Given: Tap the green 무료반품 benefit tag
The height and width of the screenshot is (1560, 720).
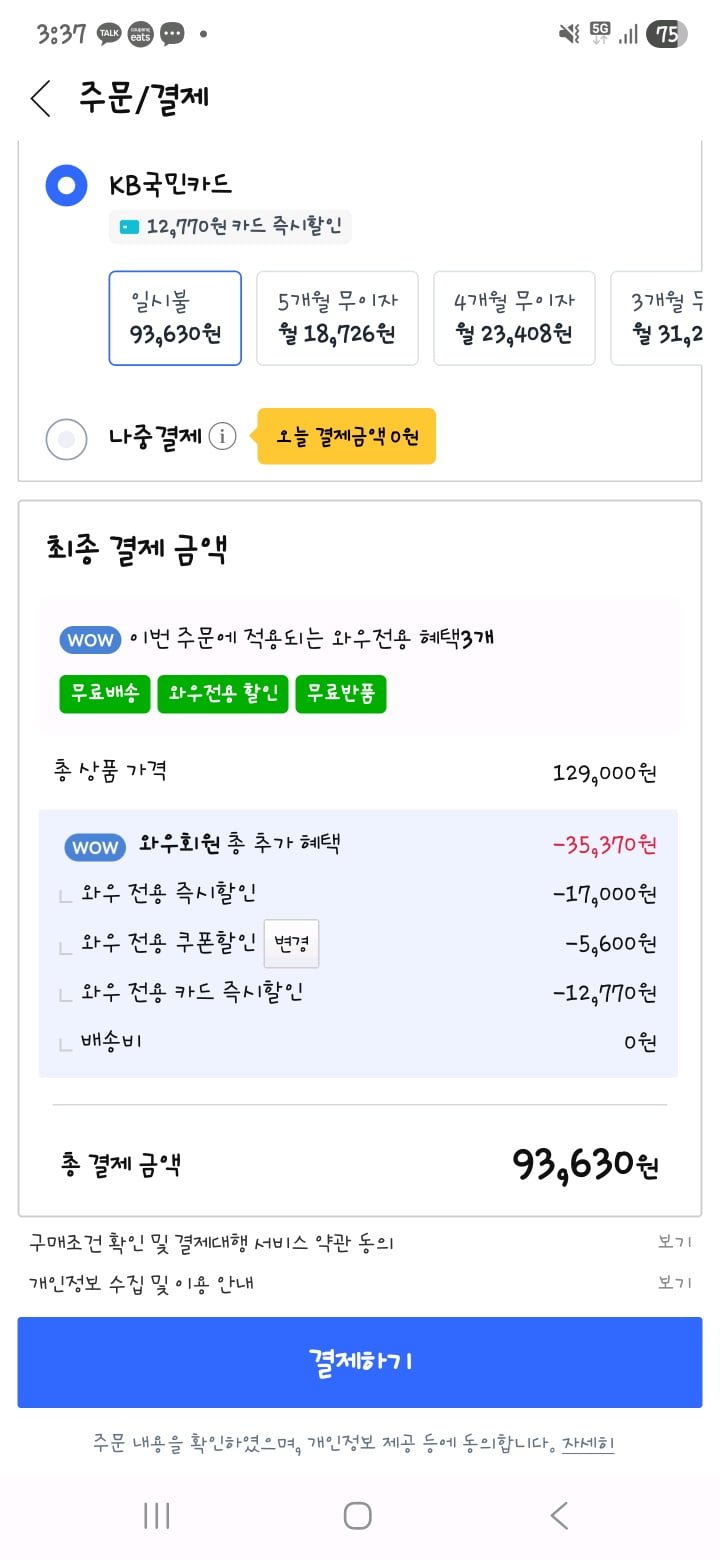Looking at the screenshot, I should [340, 694].
